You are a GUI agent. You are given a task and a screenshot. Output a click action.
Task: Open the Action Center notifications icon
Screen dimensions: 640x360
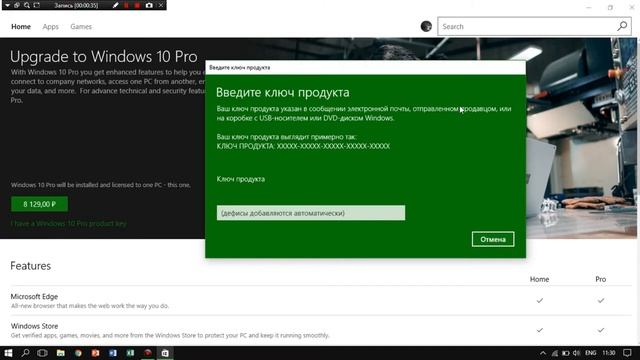tap(627, 353)
